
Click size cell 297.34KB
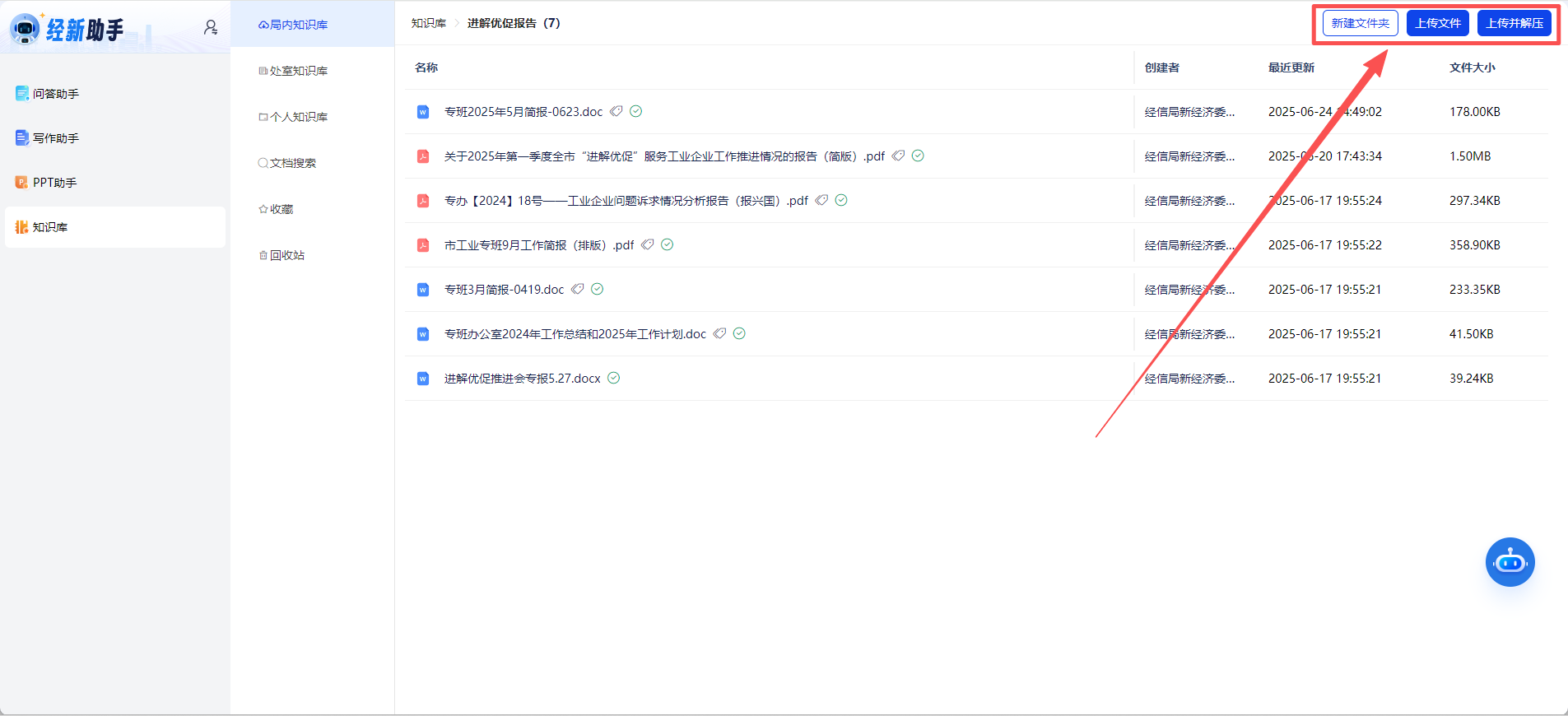(1475, 201)
